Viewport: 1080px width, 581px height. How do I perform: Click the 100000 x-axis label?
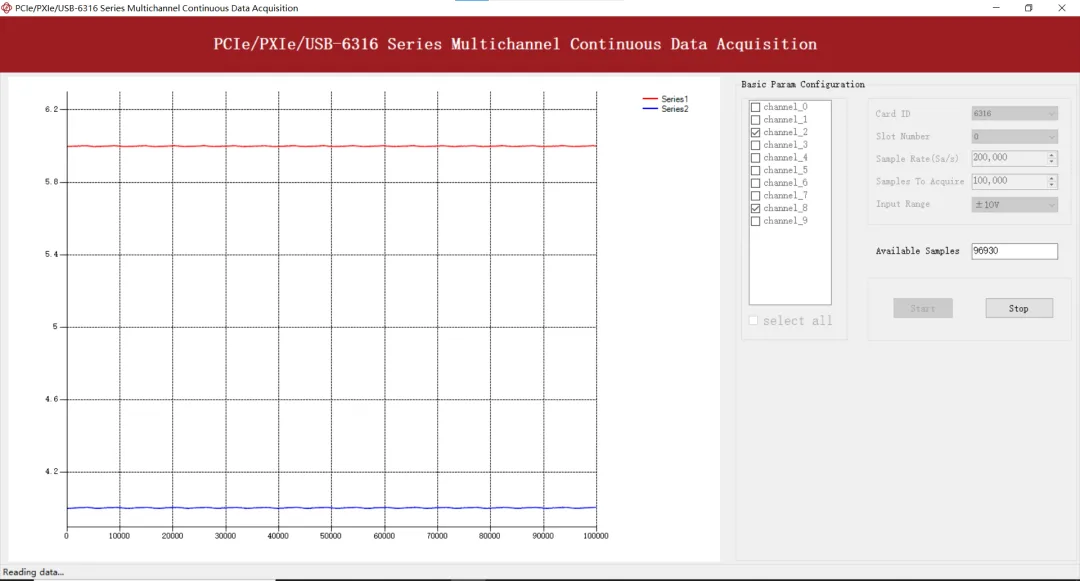point(596,536)
